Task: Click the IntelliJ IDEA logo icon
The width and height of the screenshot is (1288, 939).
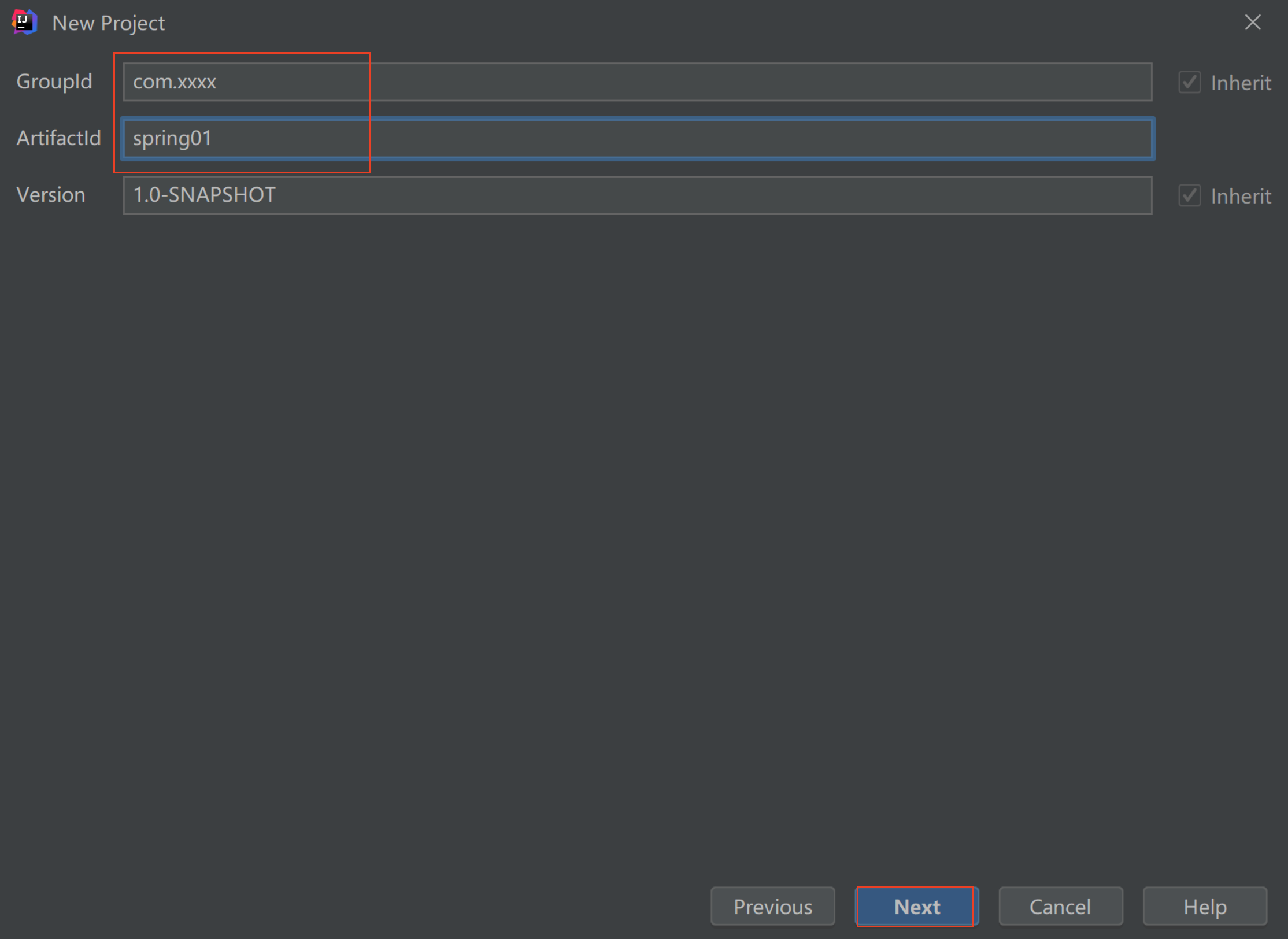Action: 24,23
